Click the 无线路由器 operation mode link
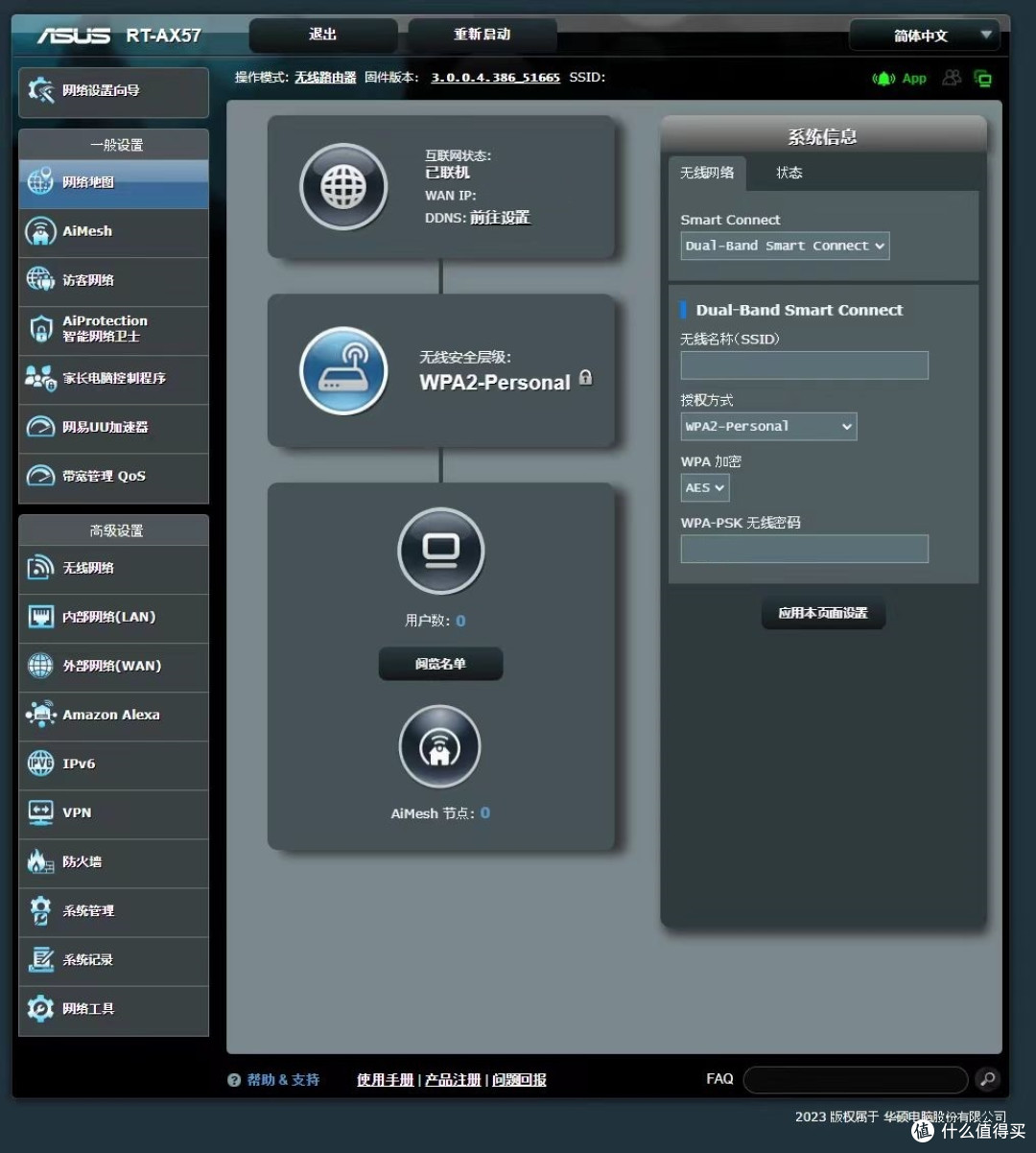1036x1153 pixels. point(325,78)
